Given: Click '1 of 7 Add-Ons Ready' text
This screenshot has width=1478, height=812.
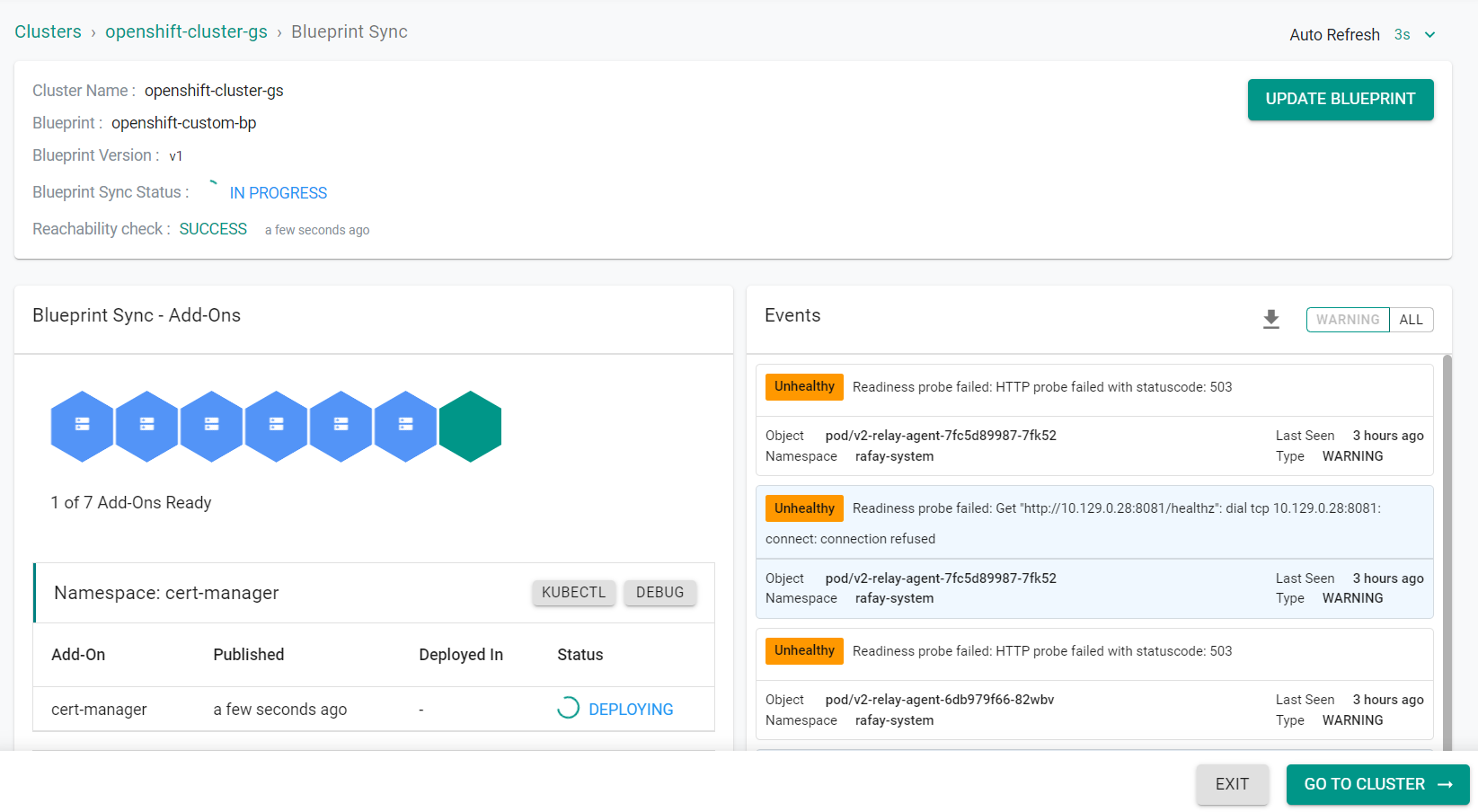Looking at the screenshot, I should (x=131, y=503).
